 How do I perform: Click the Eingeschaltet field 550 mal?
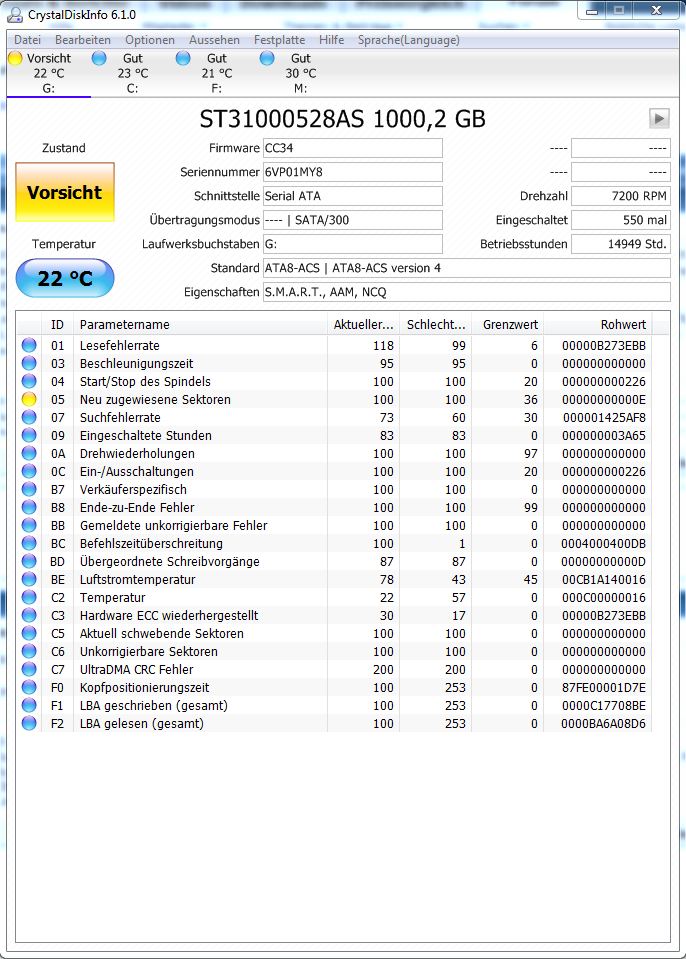(x=621, y=220)
